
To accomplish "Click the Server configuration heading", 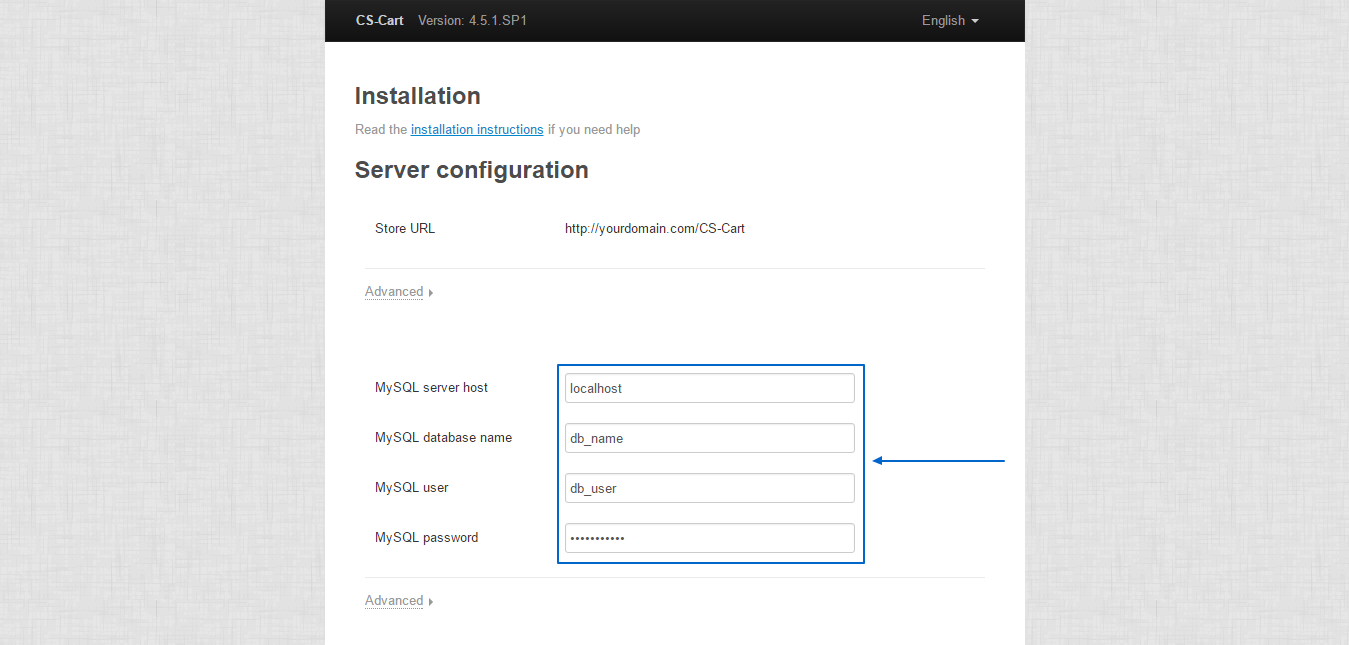I will pyautogui.click(x=471, y=170).
